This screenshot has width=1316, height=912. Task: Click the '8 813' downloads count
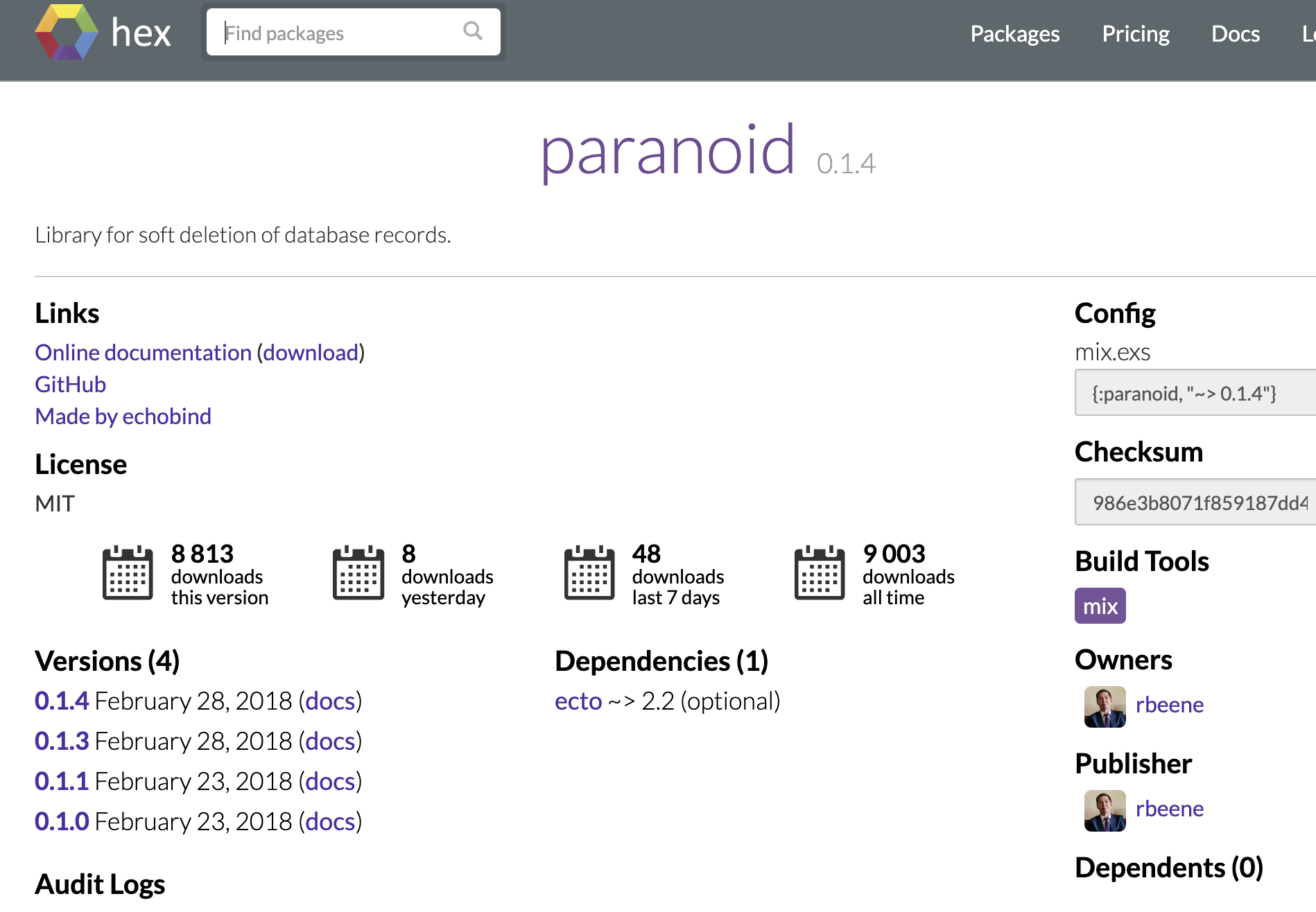pos(202,553)
